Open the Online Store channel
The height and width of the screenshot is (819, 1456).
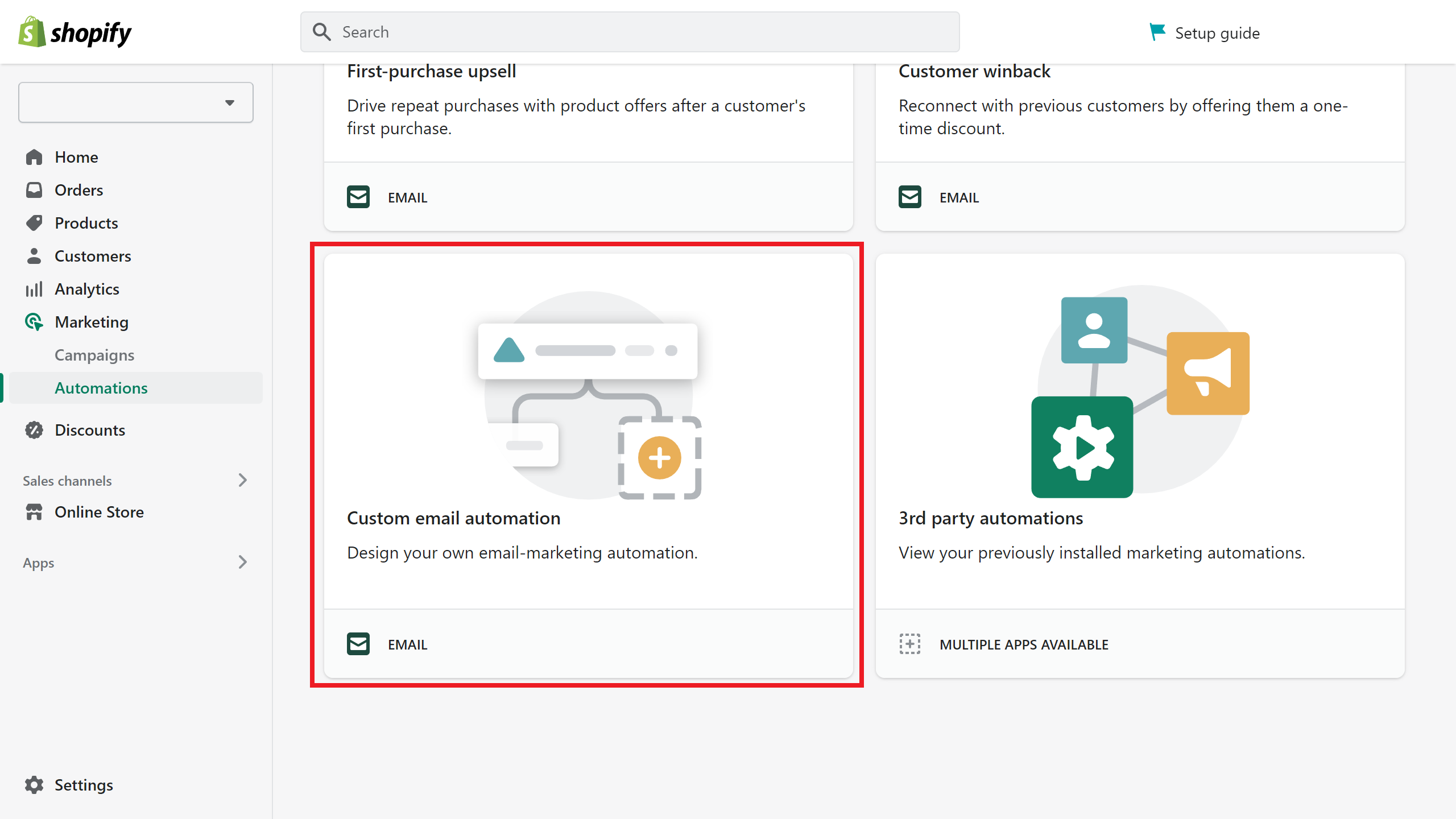(x=99, y=512)
